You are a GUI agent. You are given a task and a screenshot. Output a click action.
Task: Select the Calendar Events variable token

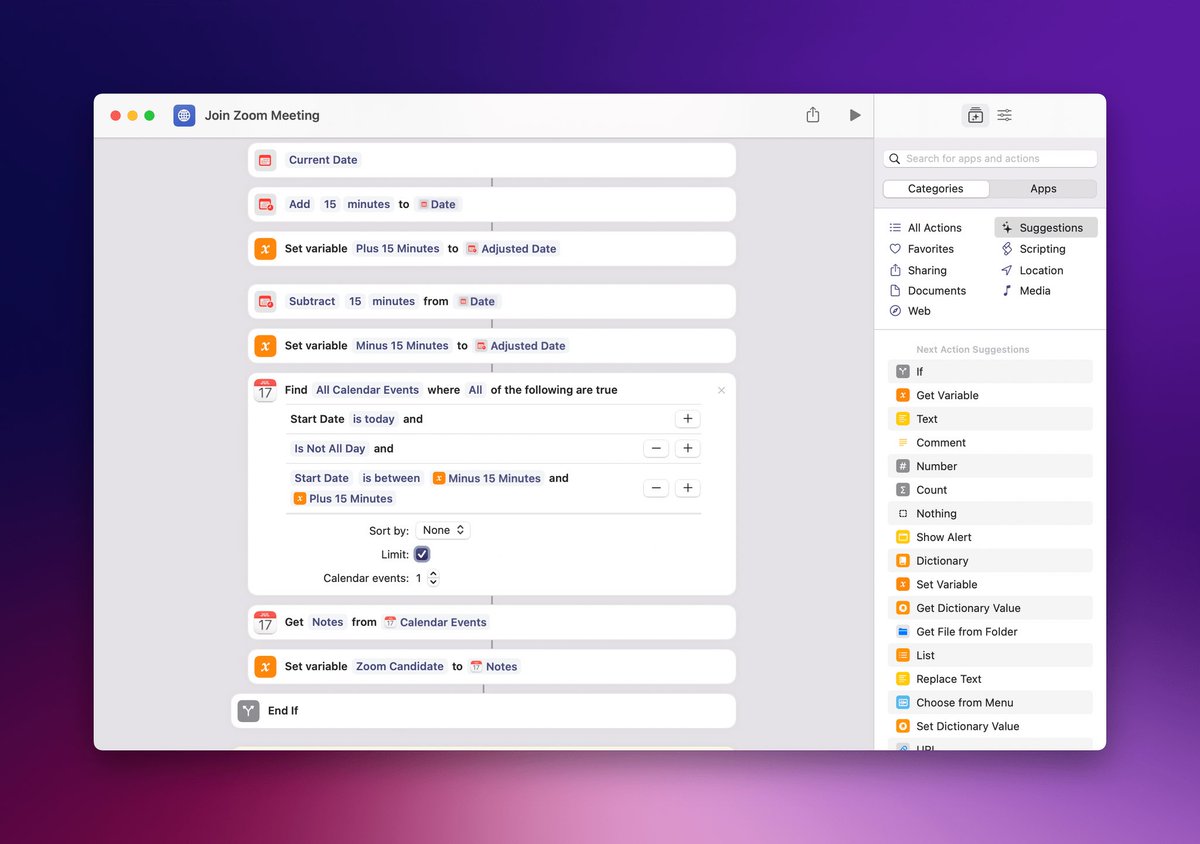[x=436, y=622]
